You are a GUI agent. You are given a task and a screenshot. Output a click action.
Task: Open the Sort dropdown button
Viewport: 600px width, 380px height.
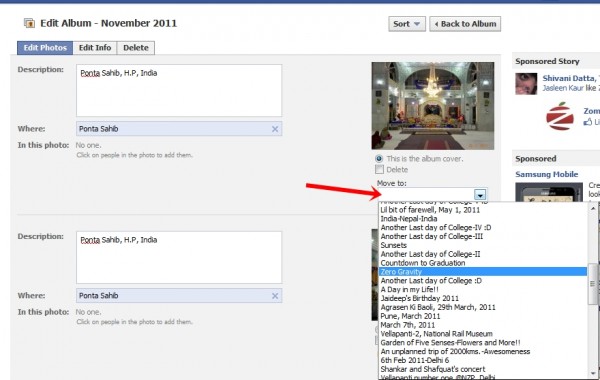click(407, 24)
